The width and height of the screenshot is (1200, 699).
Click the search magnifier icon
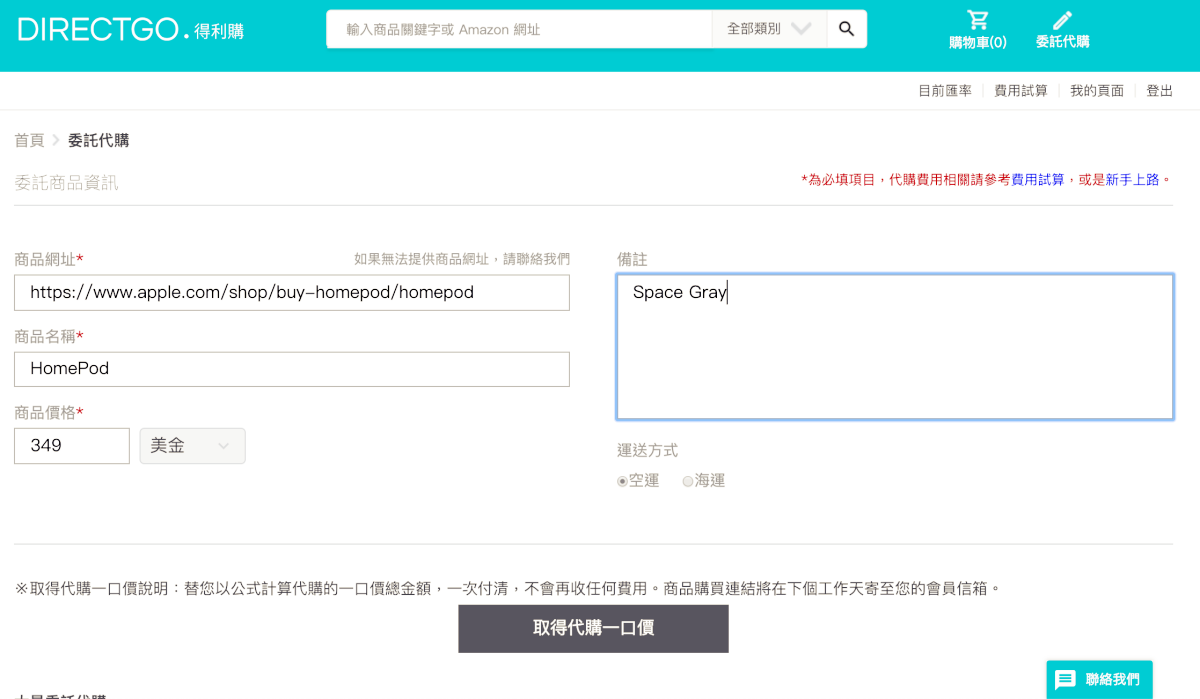point(846,29)
